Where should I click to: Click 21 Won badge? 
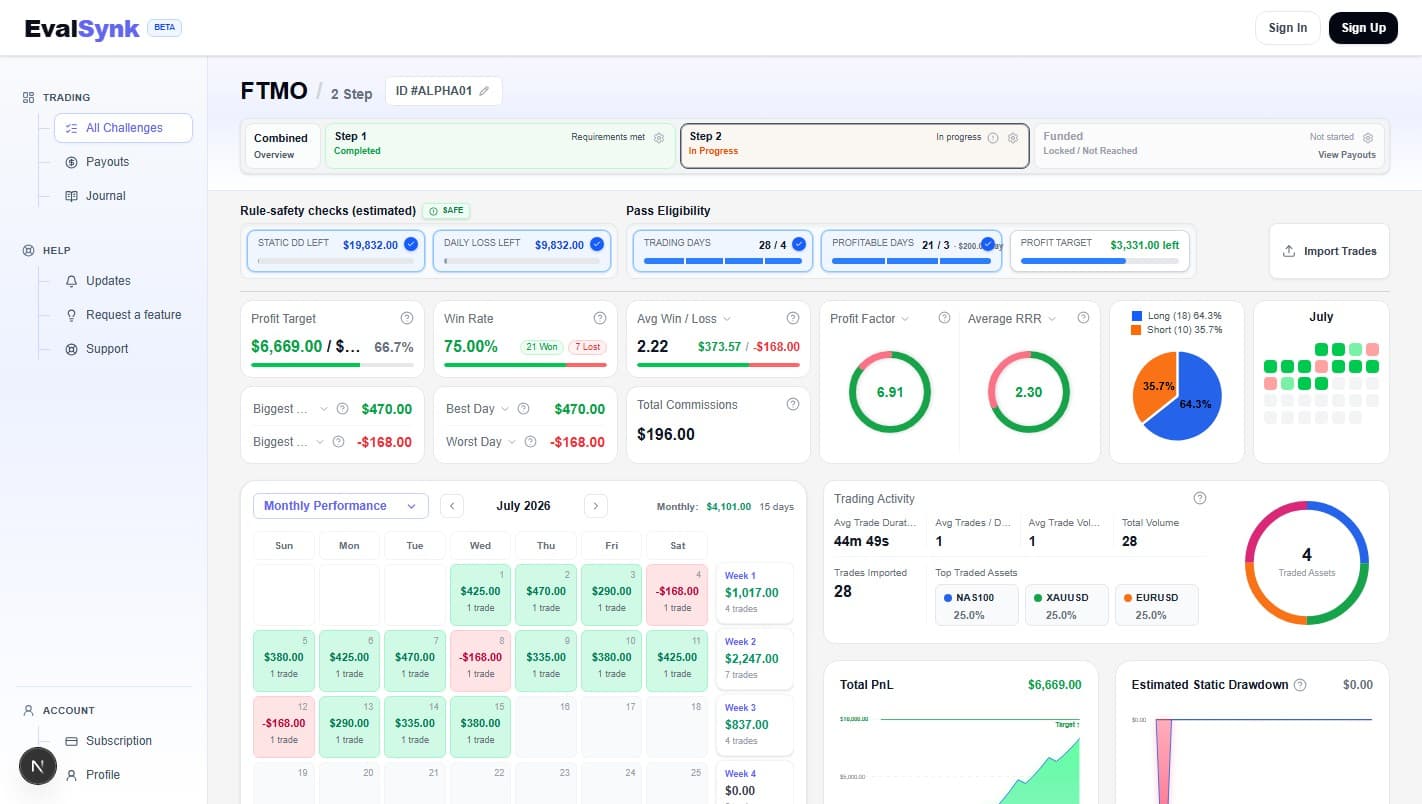541,347
